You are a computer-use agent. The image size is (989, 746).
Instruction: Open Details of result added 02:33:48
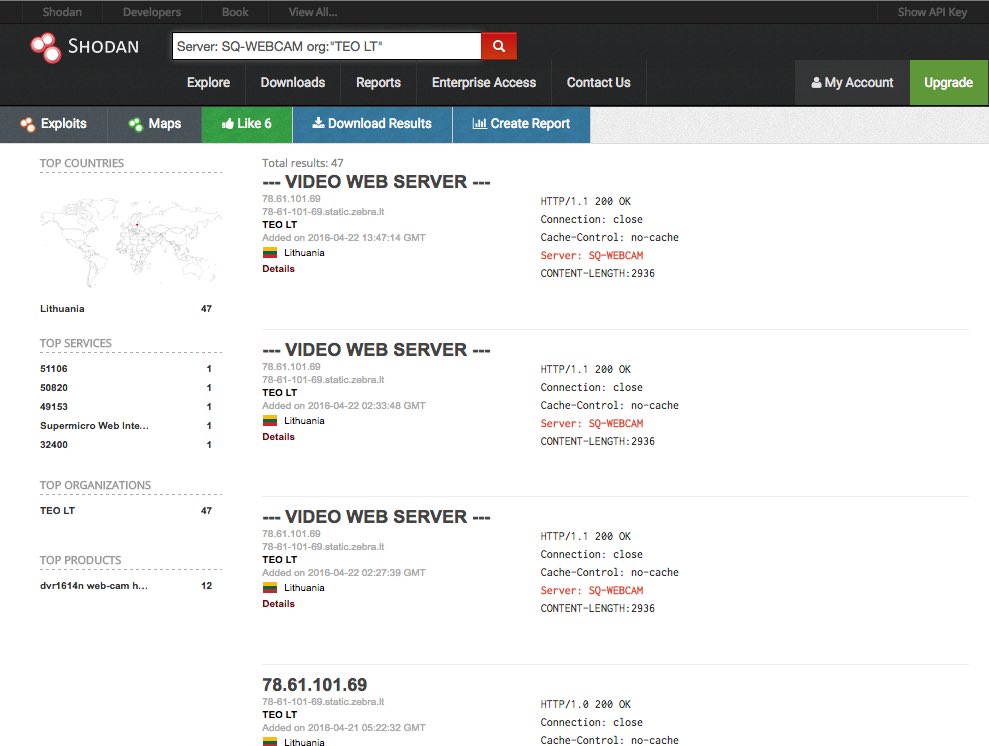click(x=278, y=436)
